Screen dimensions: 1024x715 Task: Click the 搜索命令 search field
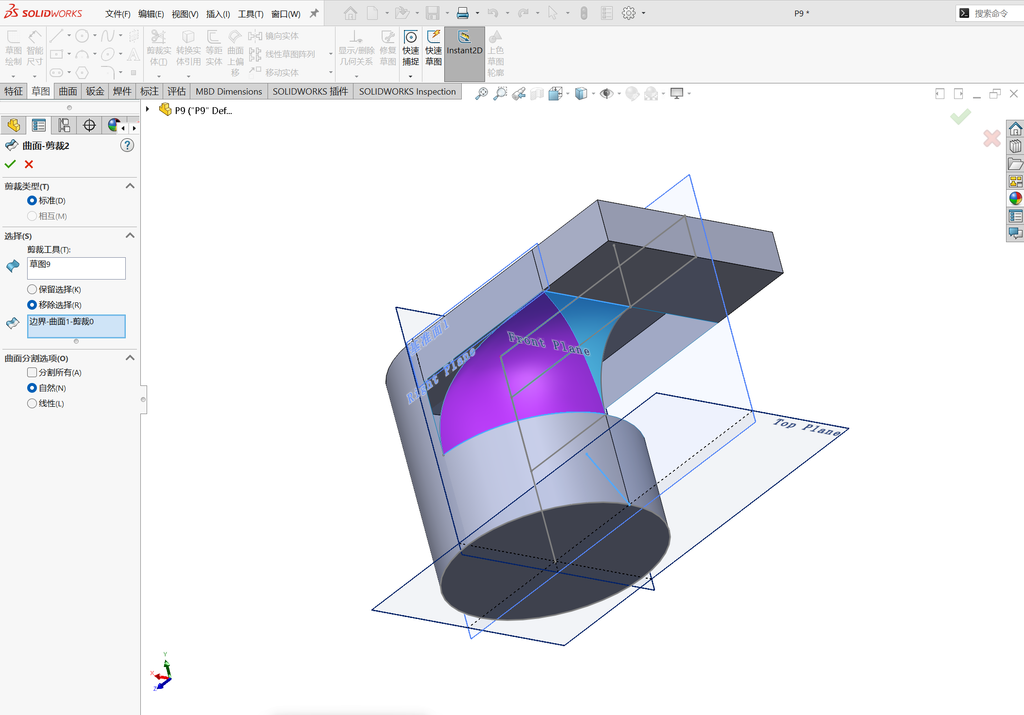click(x=991, y=13)
